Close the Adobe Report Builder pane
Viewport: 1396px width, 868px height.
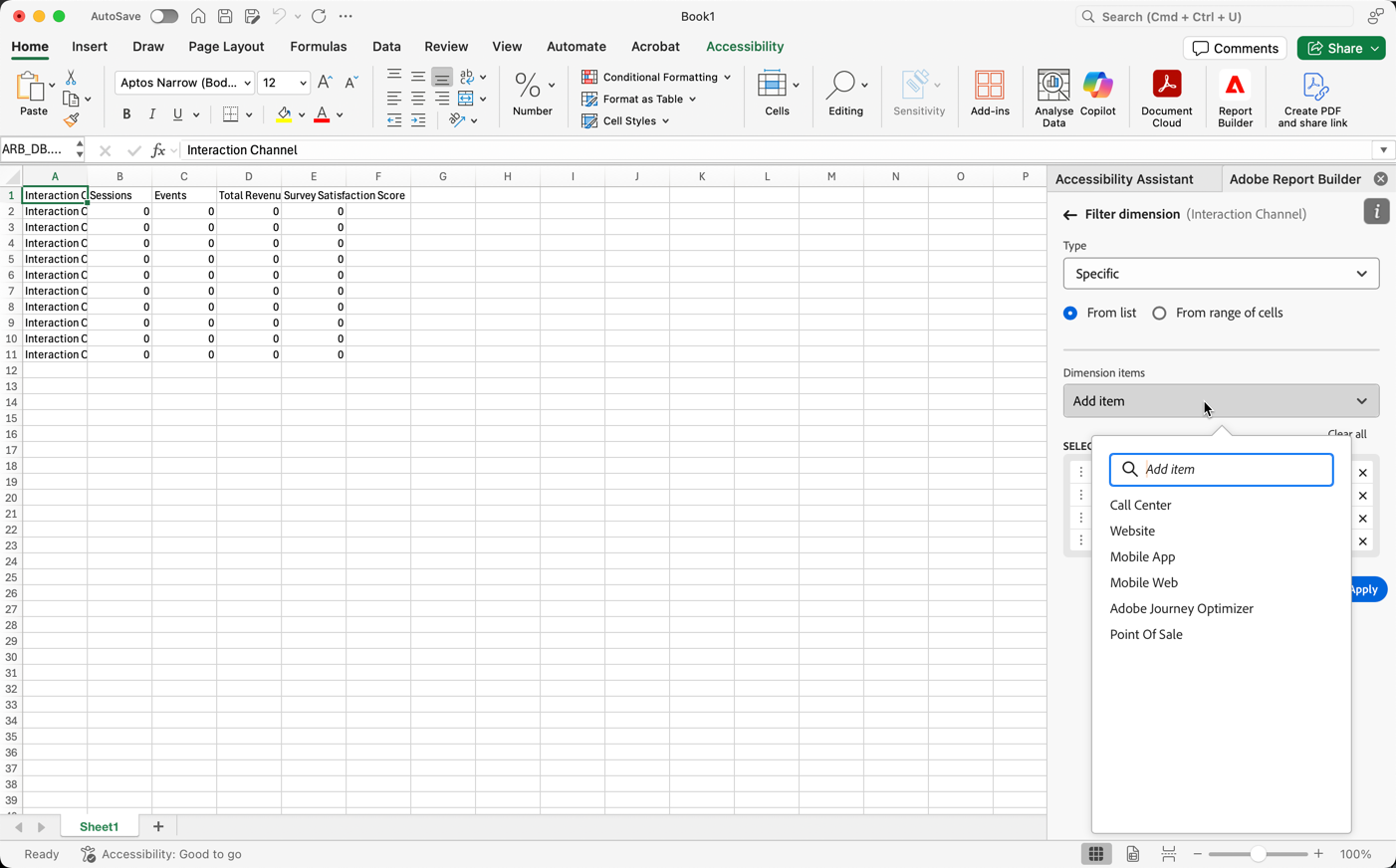1380,179
